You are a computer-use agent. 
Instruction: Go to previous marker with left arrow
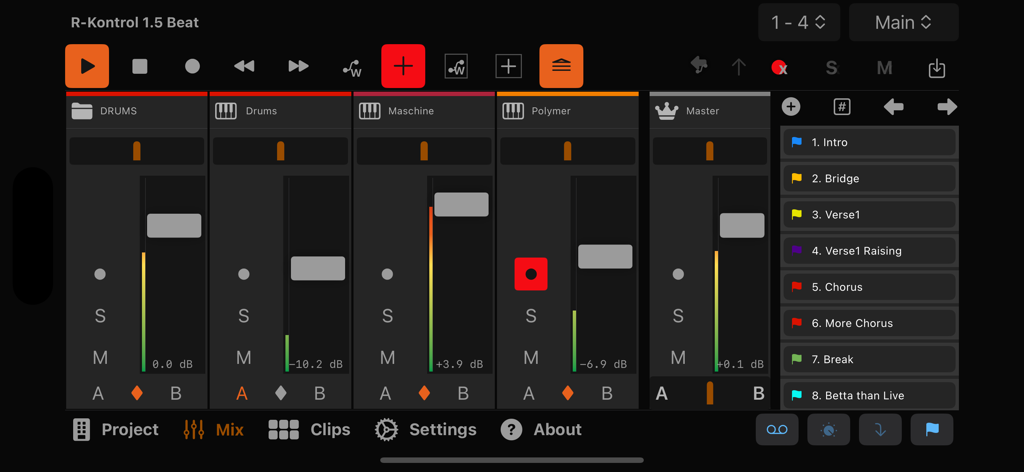click(893, 107)
